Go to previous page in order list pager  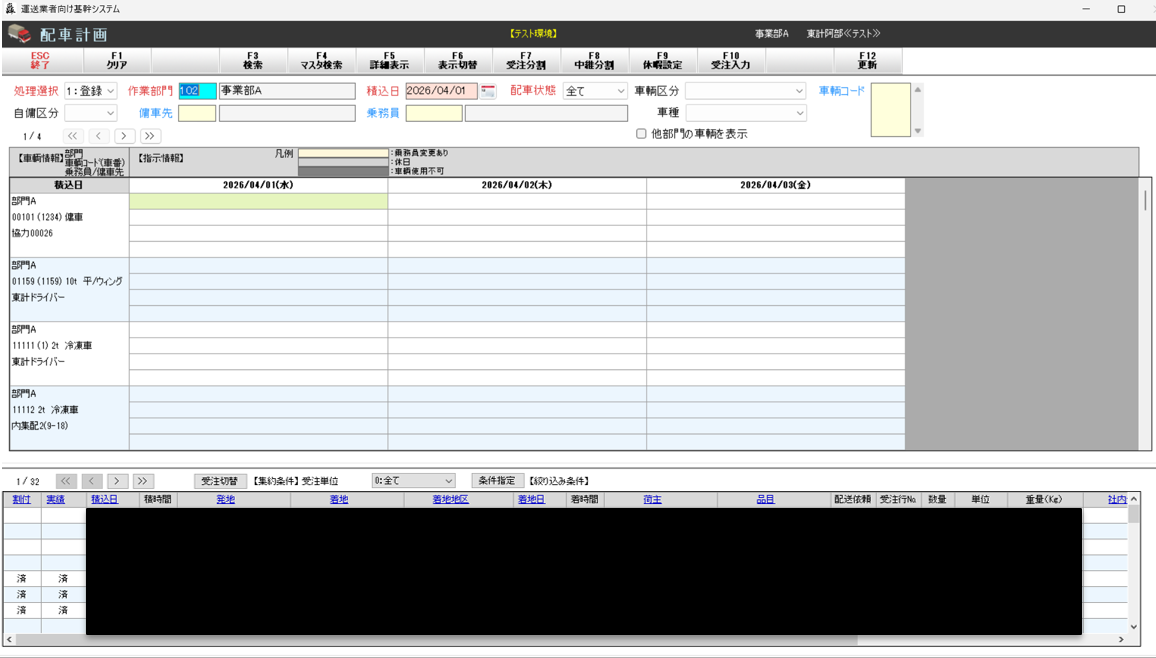coord(92,481)
